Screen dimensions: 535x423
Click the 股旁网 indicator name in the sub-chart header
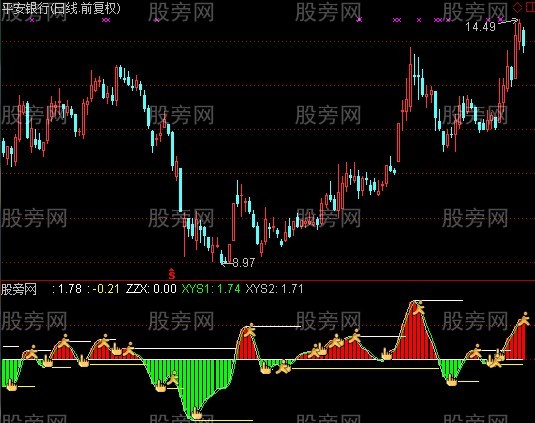19,289
